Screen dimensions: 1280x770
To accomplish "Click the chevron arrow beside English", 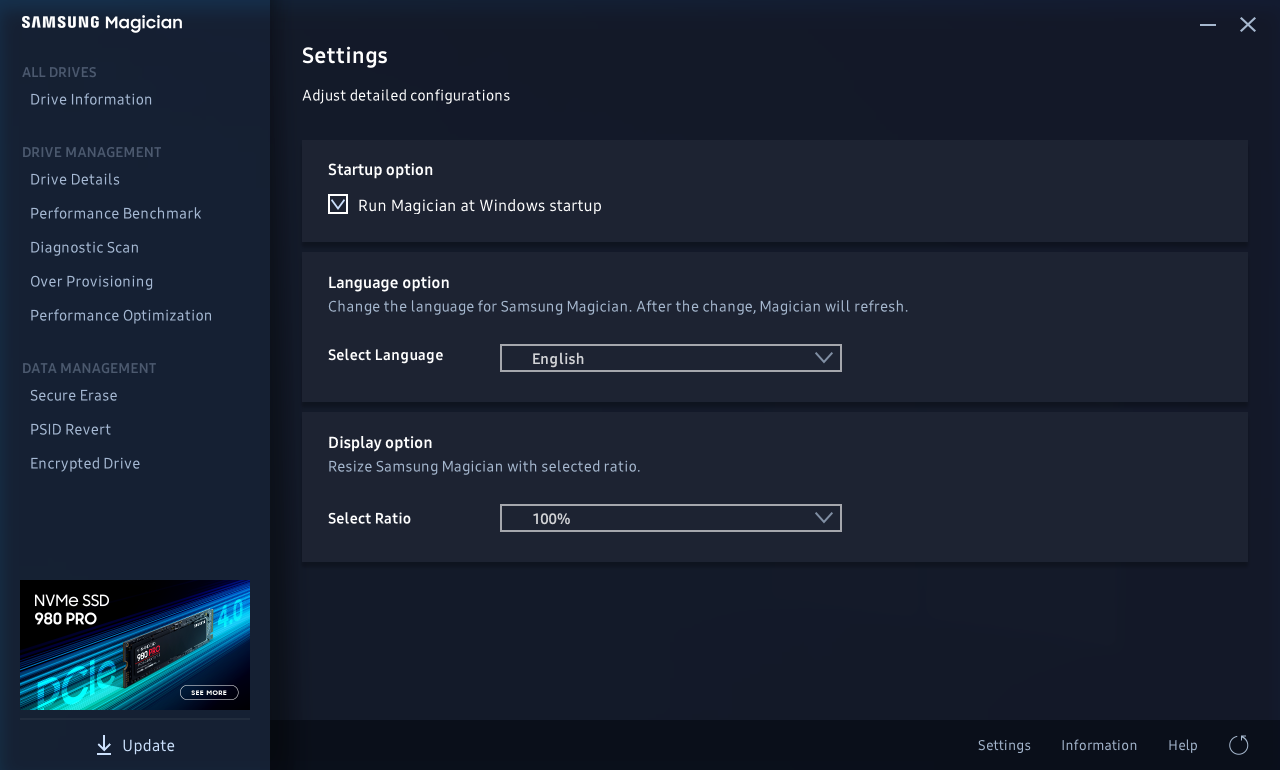I will (x=824, y=358).
